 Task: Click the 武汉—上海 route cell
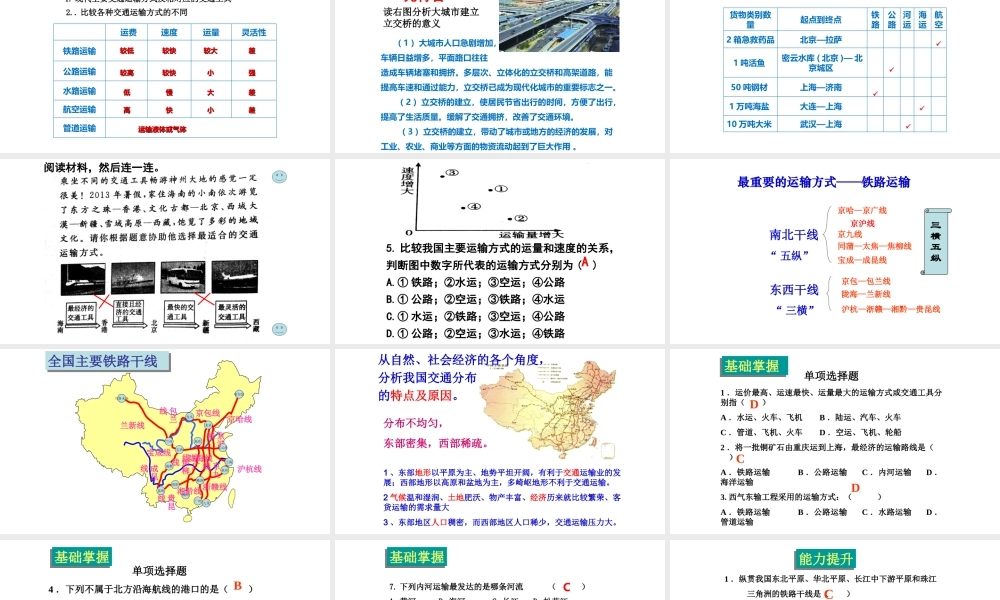pyautogui.click(x=821, y=124)
